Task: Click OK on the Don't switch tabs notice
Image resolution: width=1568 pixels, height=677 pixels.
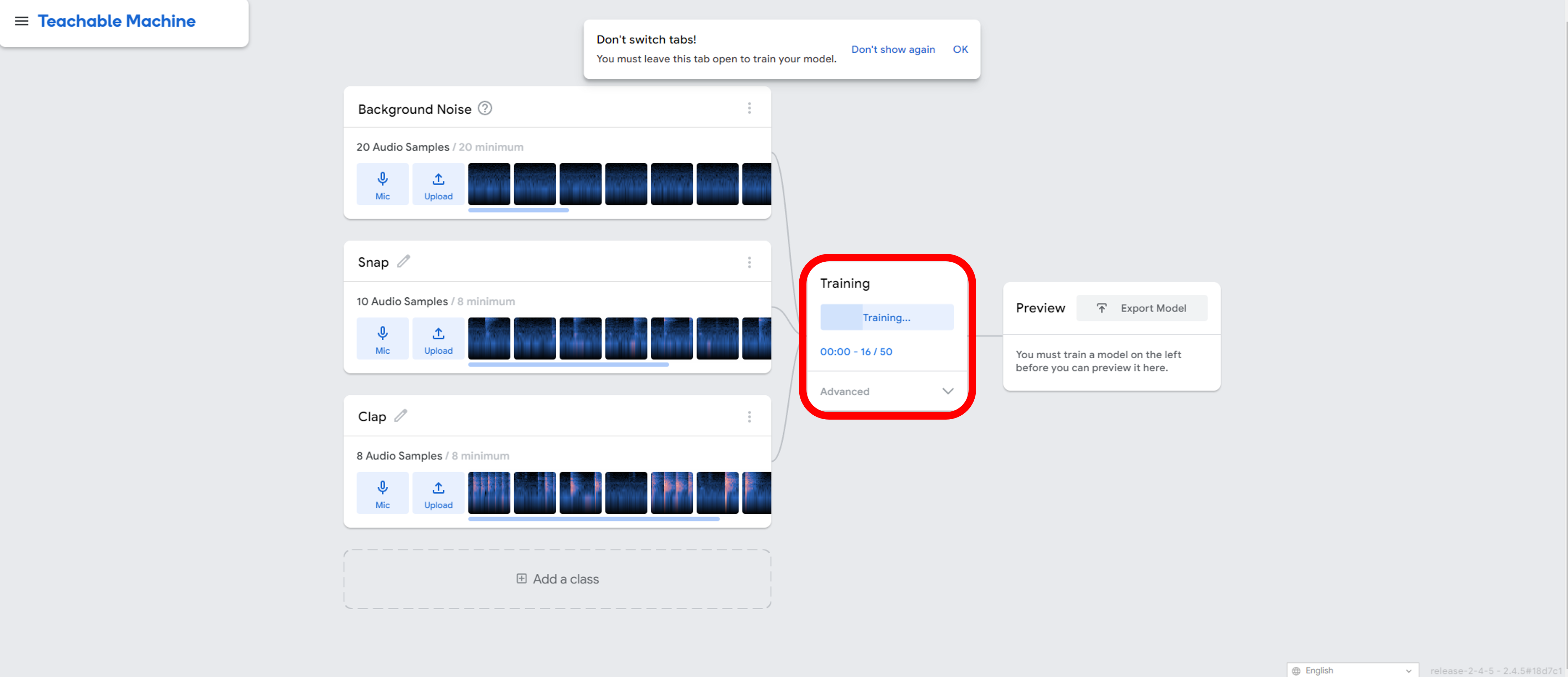Action: [x=960, y=49]
